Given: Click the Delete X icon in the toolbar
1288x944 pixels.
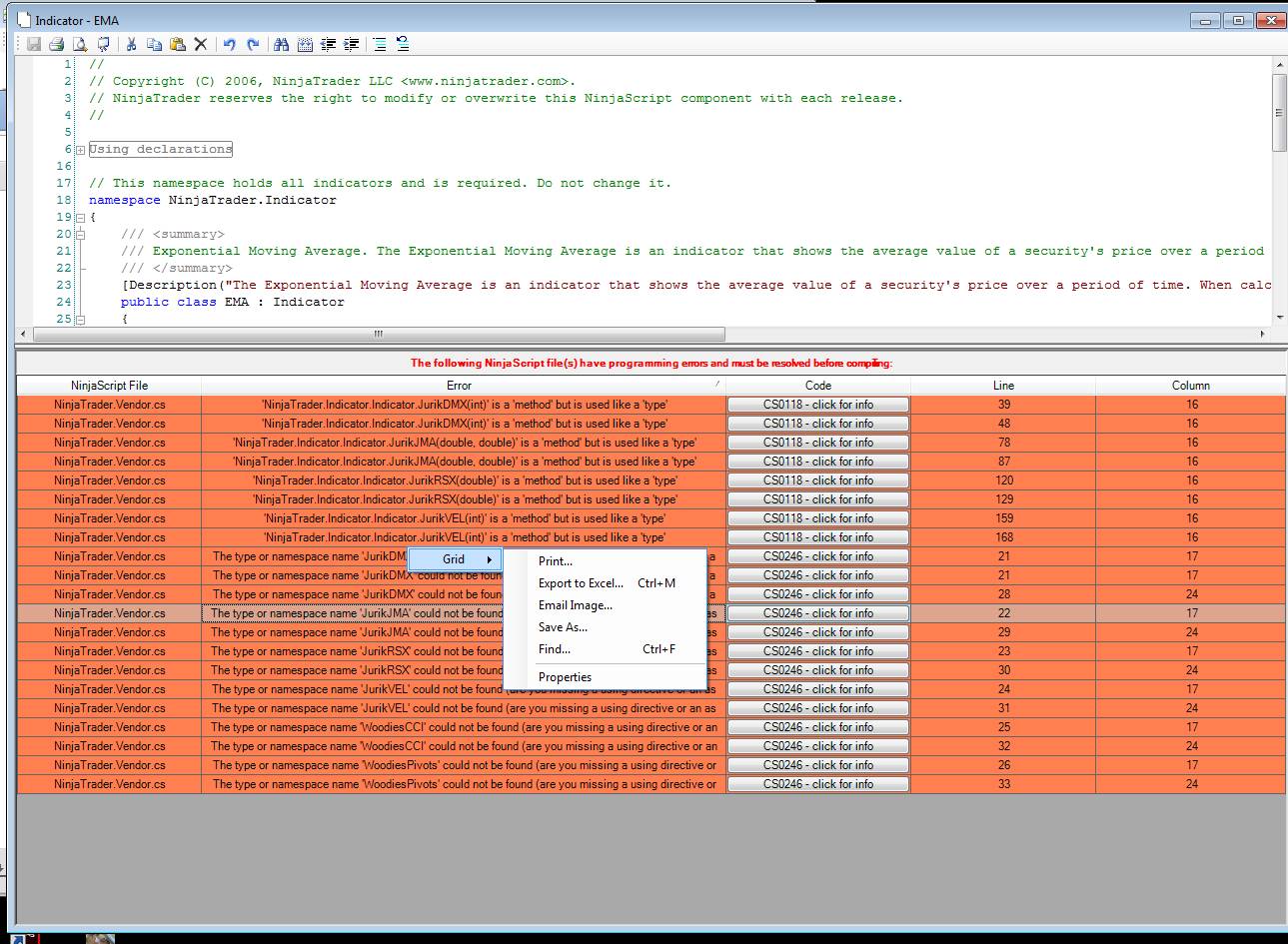Looking at the screenshot, I should click(x=200, y=44).
